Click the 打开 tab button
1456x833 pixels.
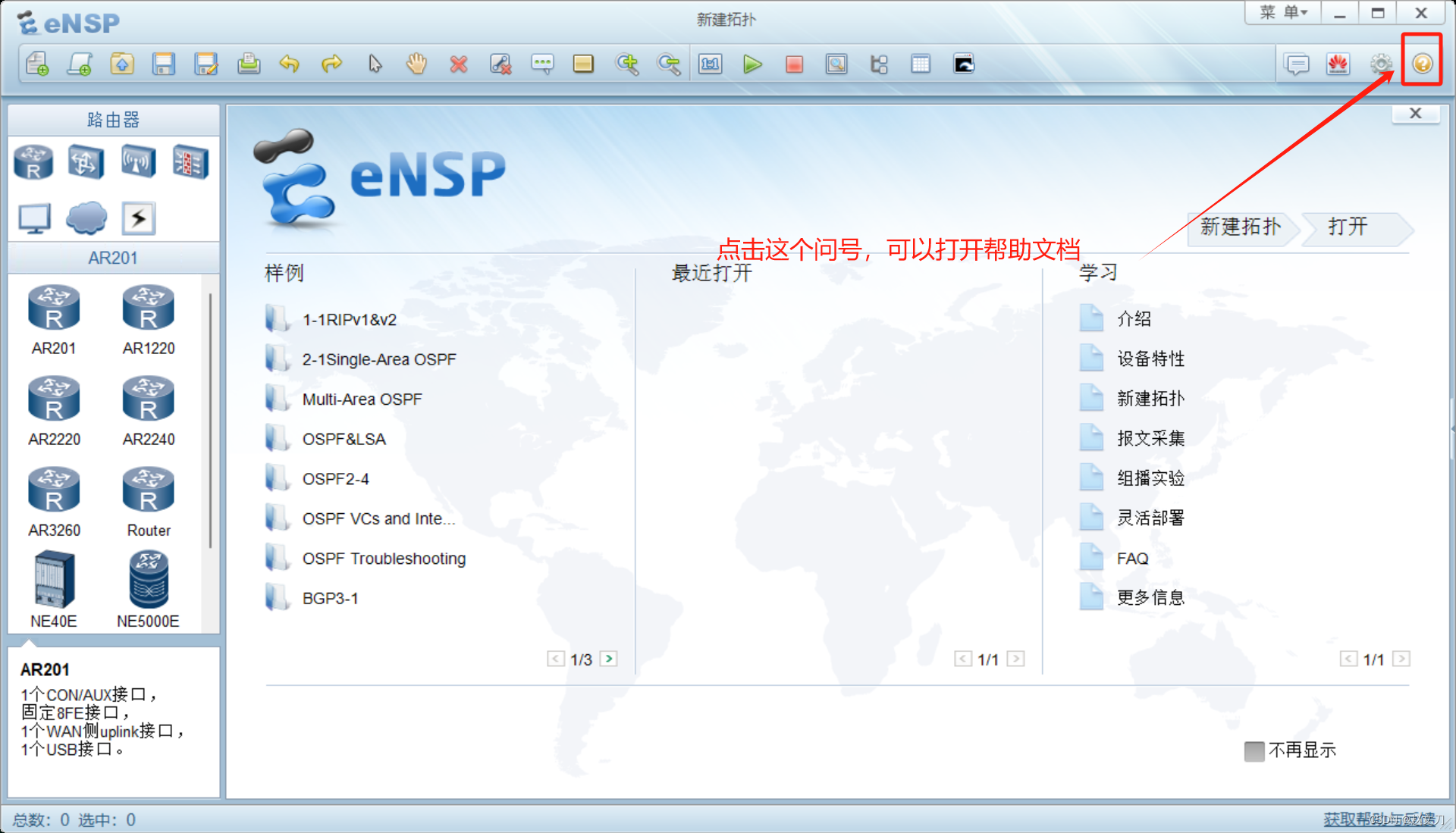pyautogui.click(x=1348, y=227)
